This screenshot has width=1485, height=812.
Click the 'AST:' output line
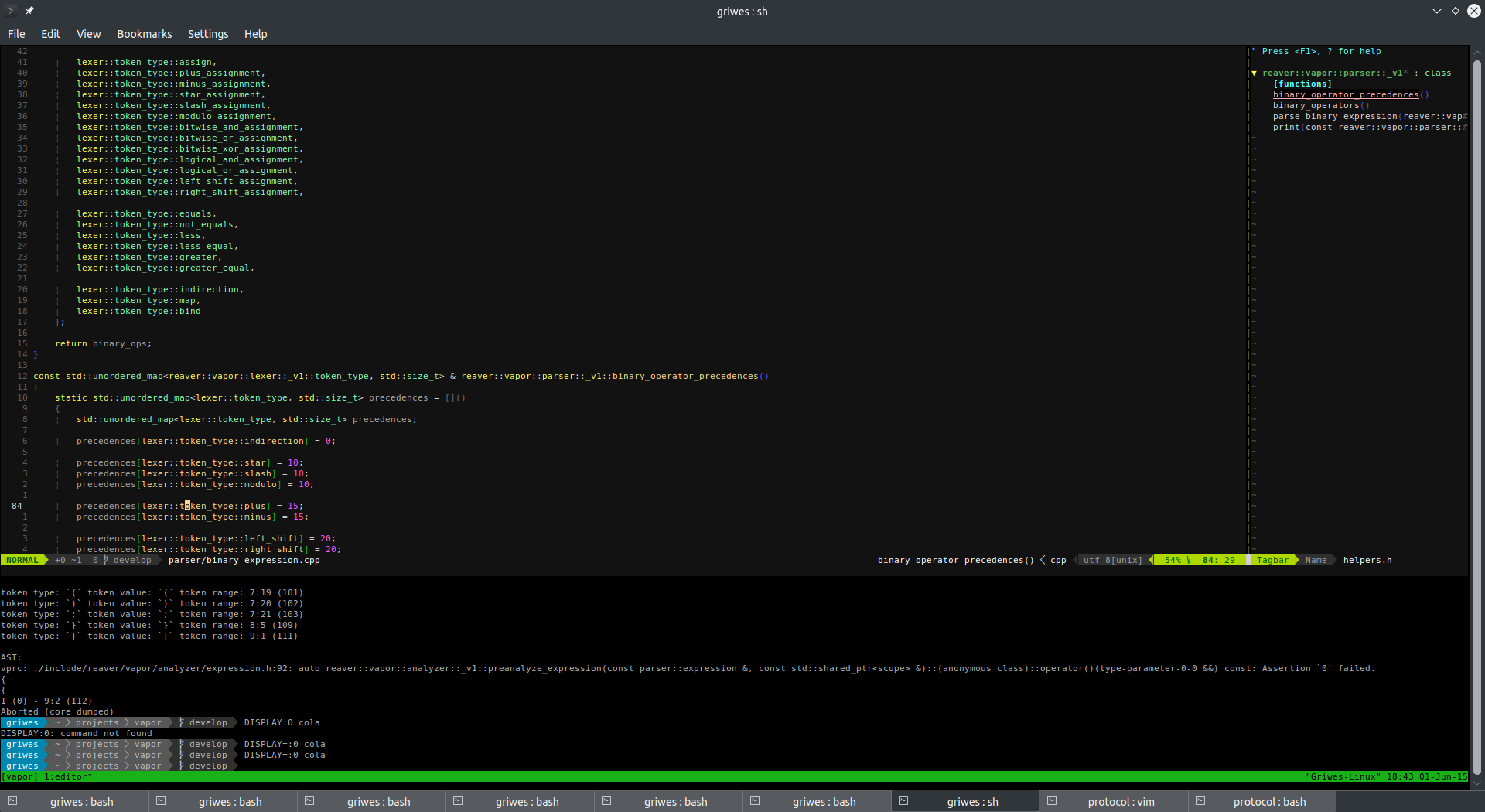tap(11, 658)
